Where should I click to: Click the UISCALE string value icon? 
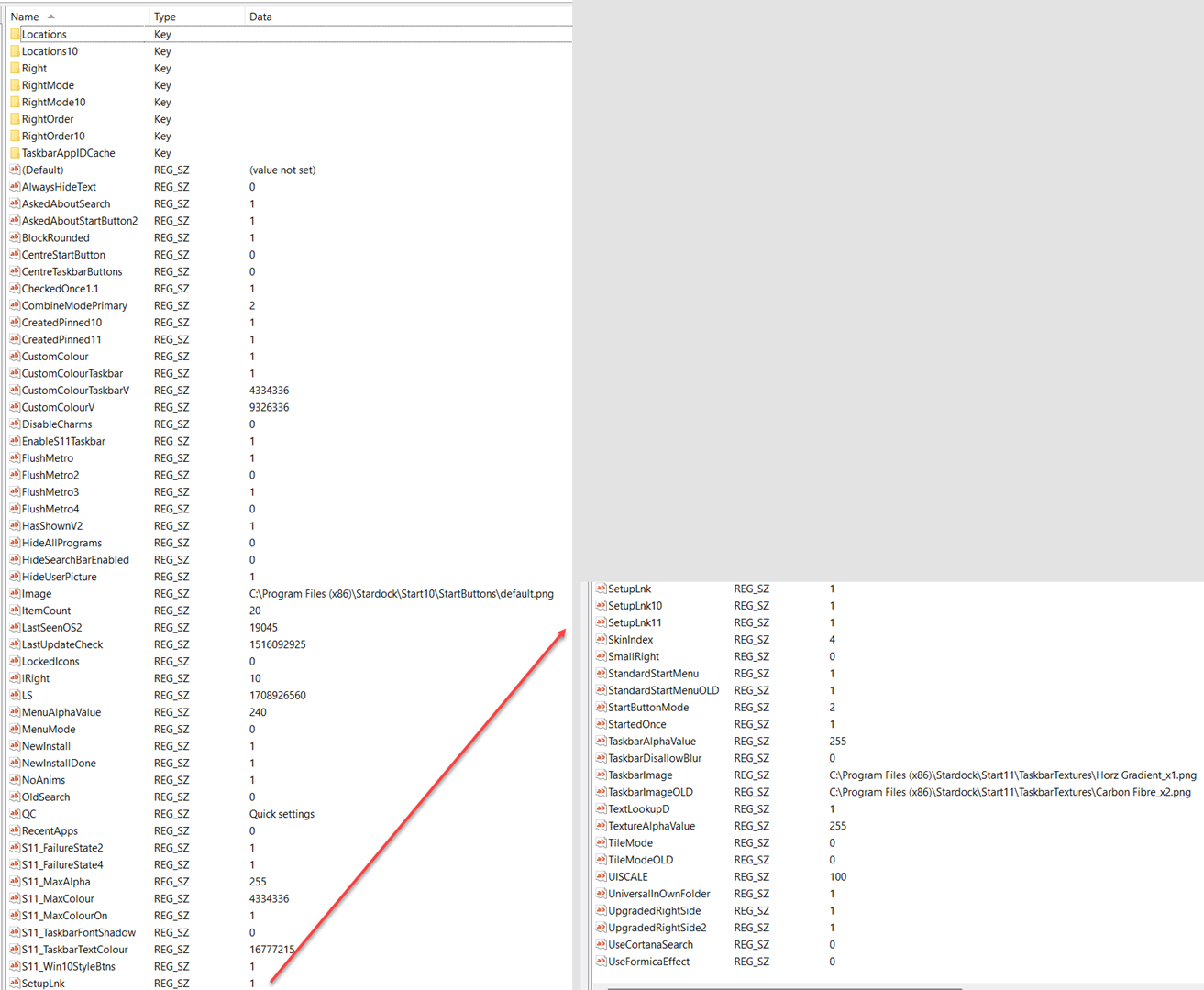[602, 877]
